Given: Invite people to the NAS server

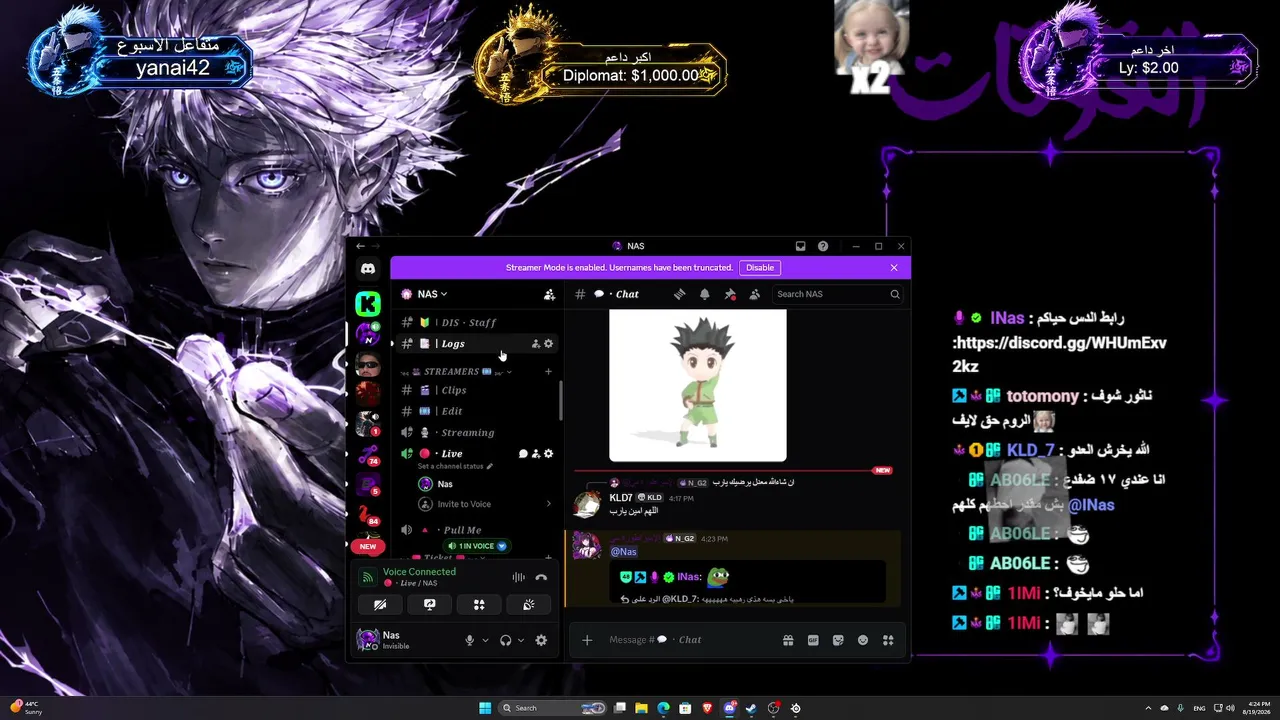Looking at the screenshot, I should click(x=549, y=294).
